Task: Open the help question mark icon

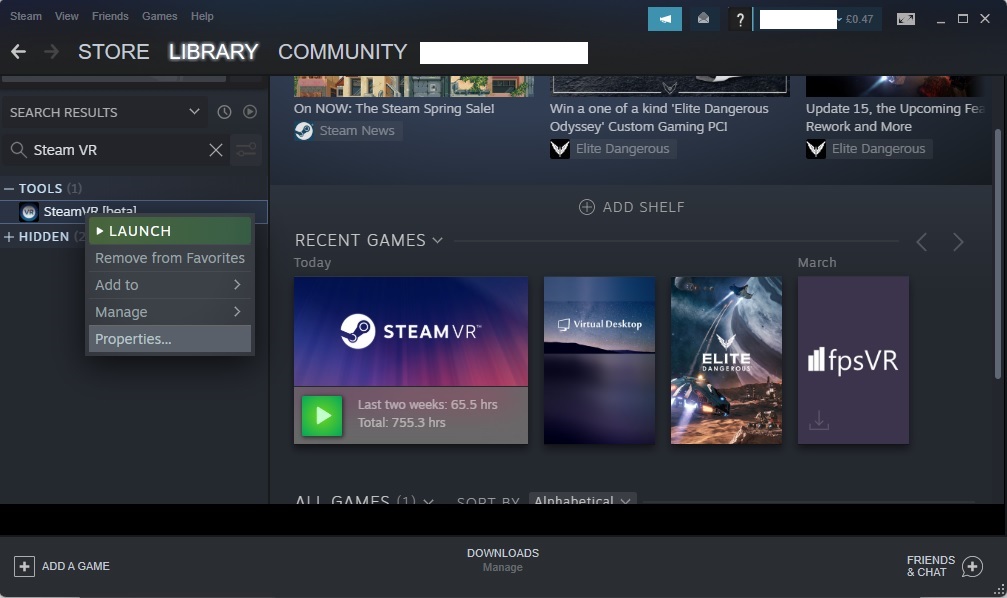Action: (740, 19)
